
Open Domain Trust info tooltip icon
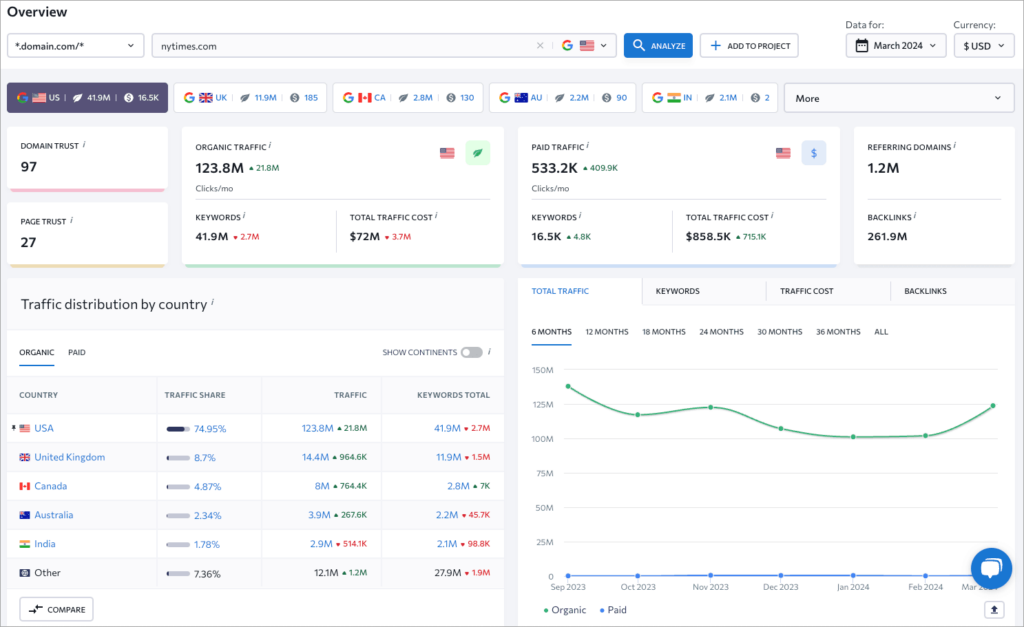[84, 144]
